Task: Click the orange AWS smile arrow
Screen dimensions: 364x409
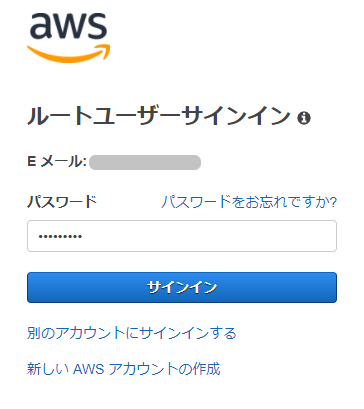Action: (68, 54)
